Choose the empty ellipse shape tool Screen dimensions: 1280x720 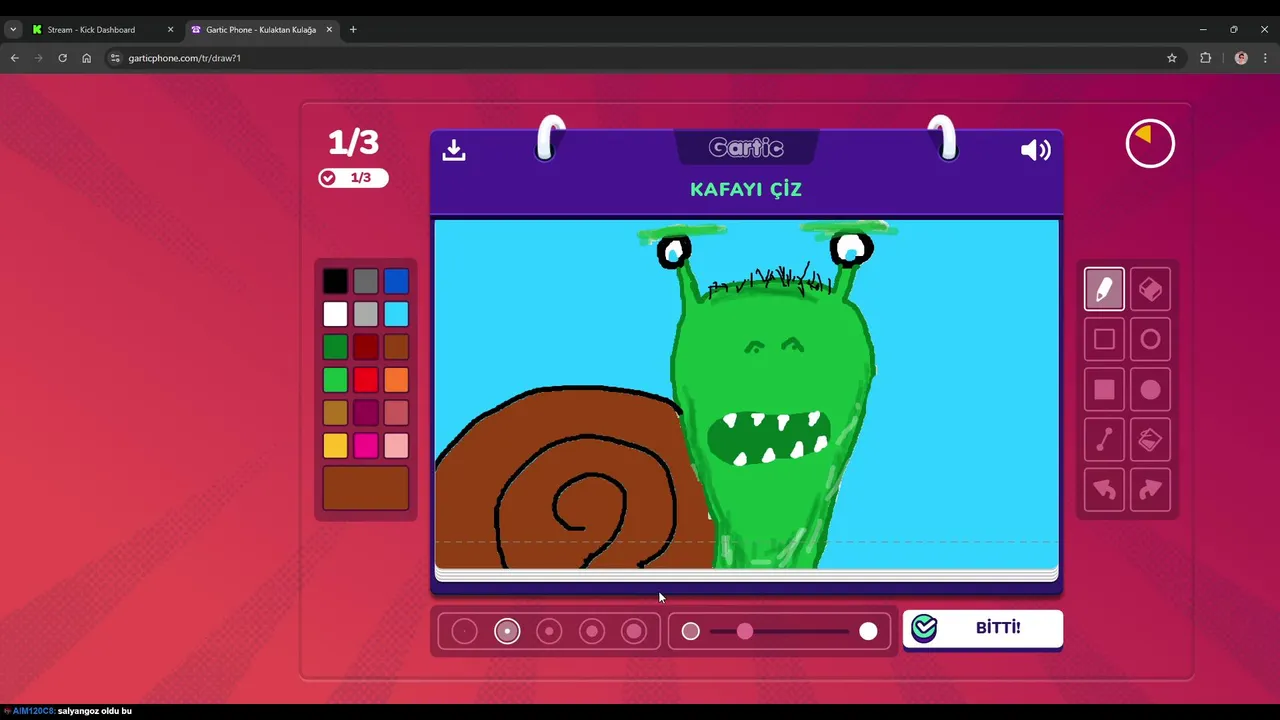point(1150,339)
